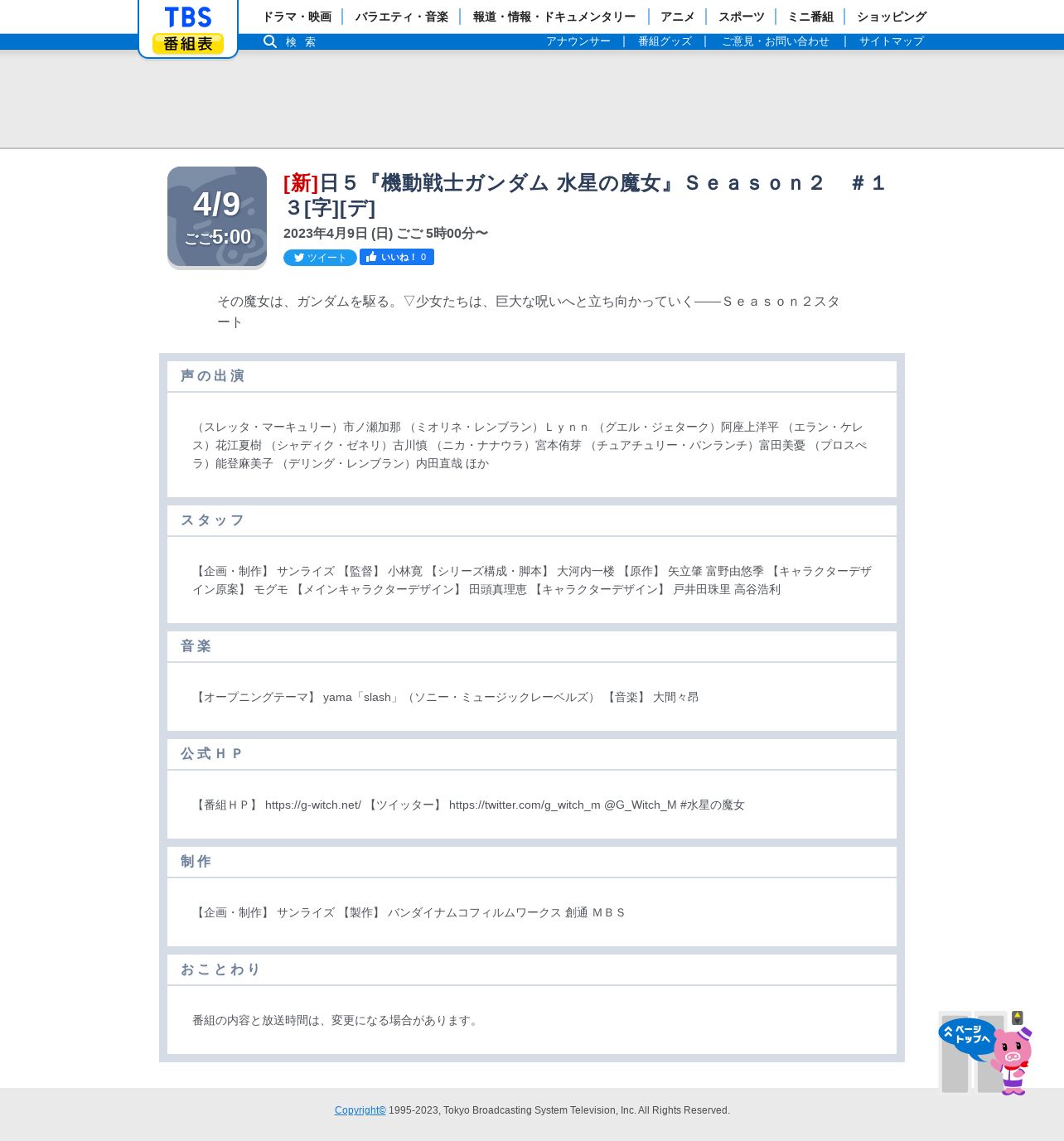
Task: Click the twitter.com/g_witch_m URL text
Action: (x=525, y=805)
